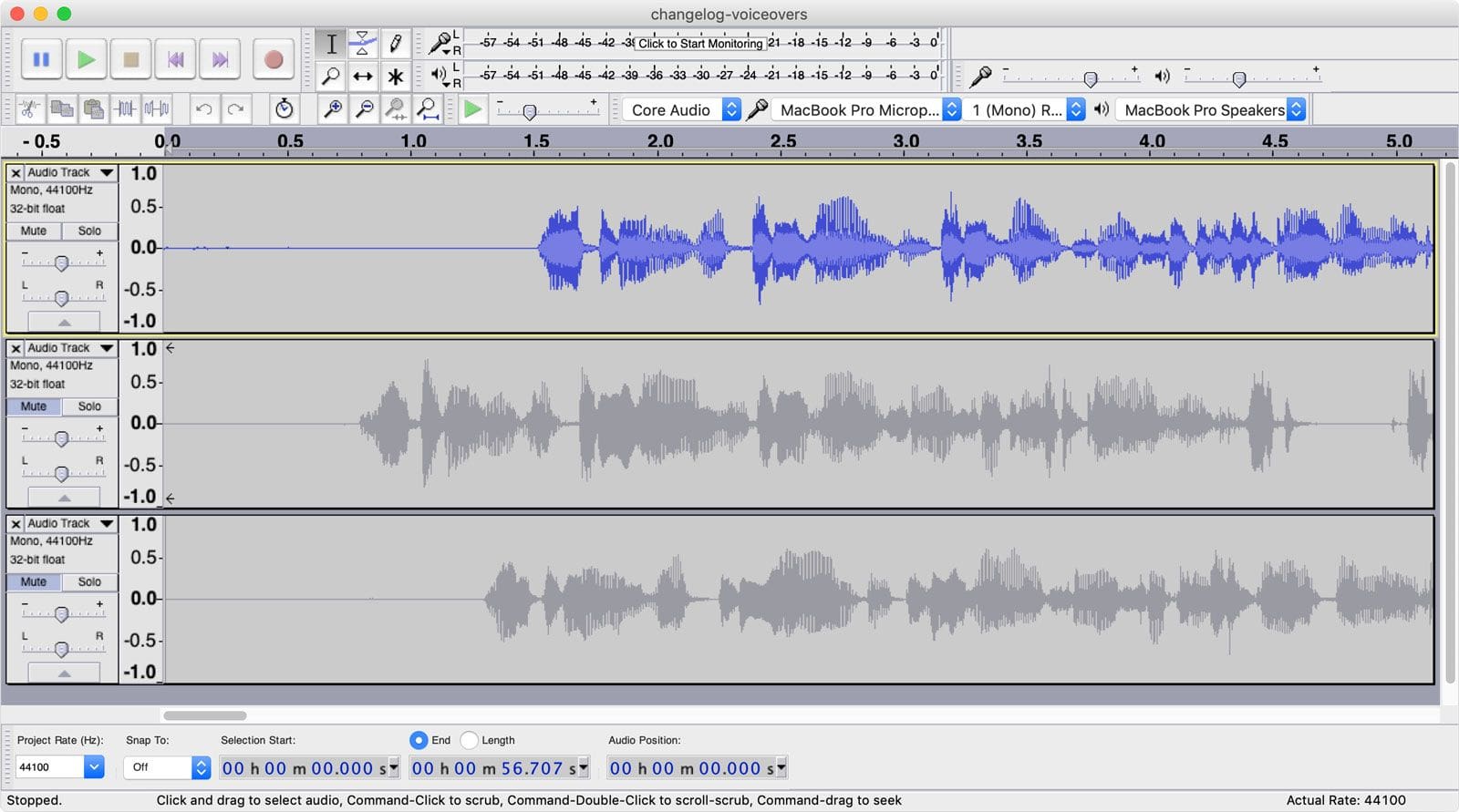Open the Project Rate 44100 dropdown
The width and height of the screenshot is (1459, 812).
60,767
